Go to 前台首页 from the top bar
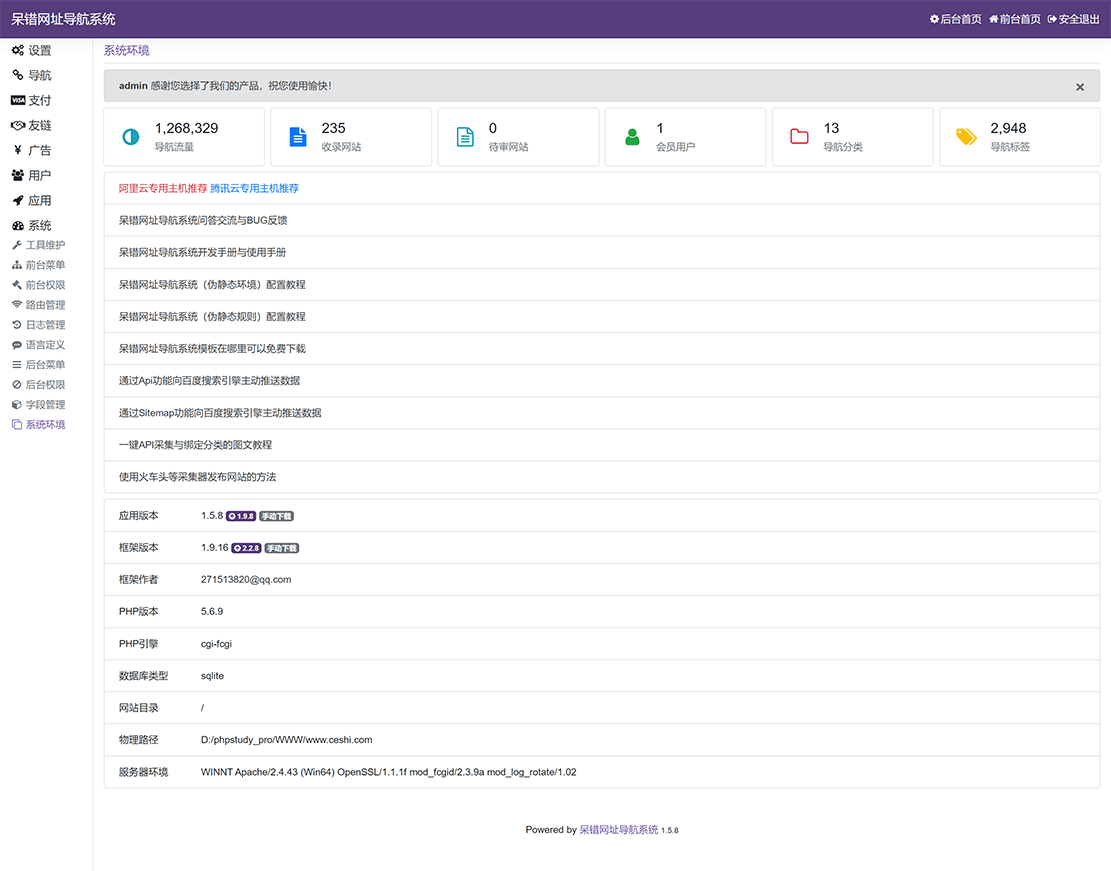This screenshot has height=871, width=1111. [x=1014, y=19]
